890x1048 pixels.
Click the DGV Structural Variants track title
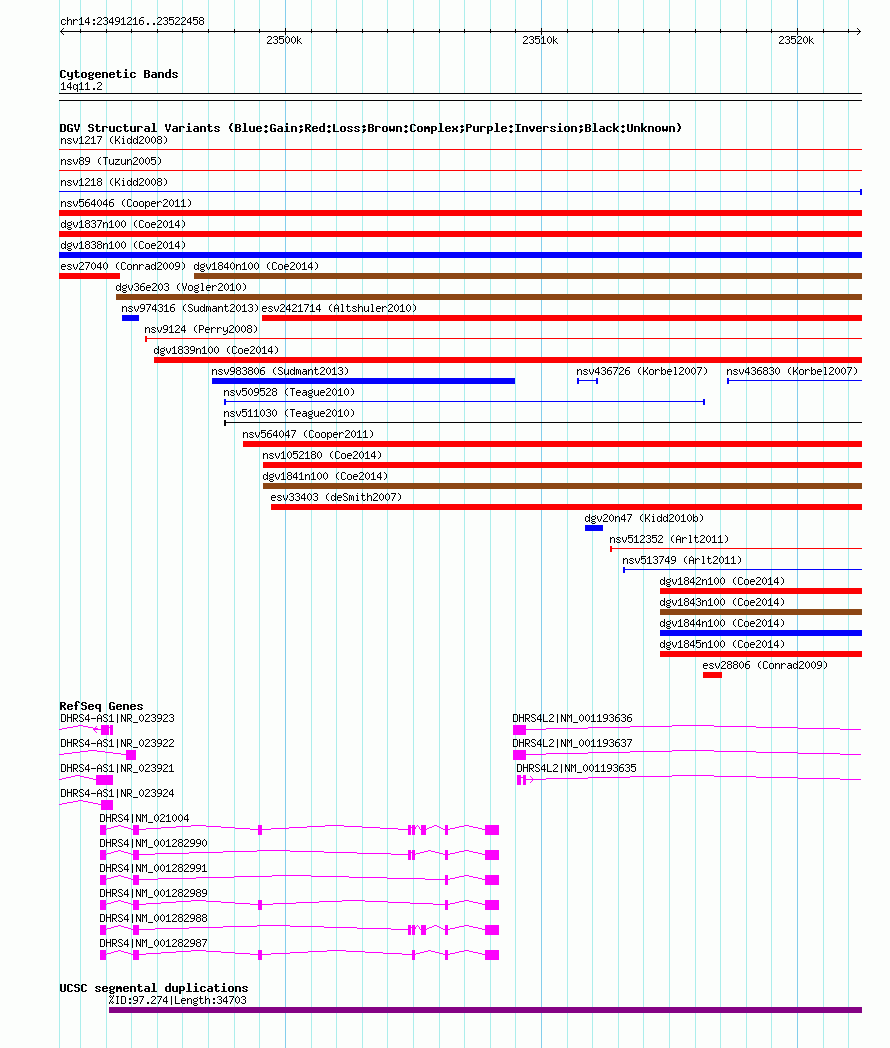point(371,128)
